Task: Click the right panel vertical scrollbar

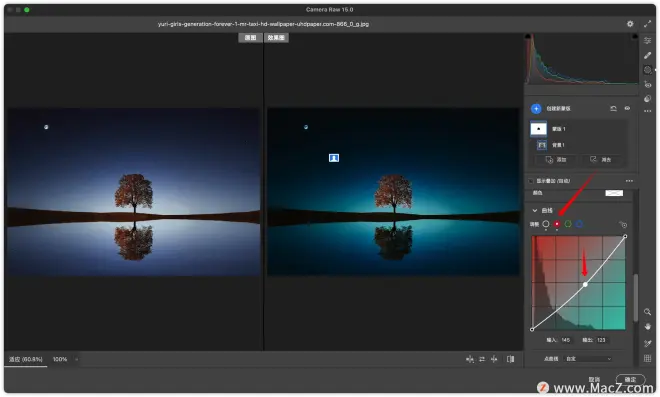Action: pos(636,297)
